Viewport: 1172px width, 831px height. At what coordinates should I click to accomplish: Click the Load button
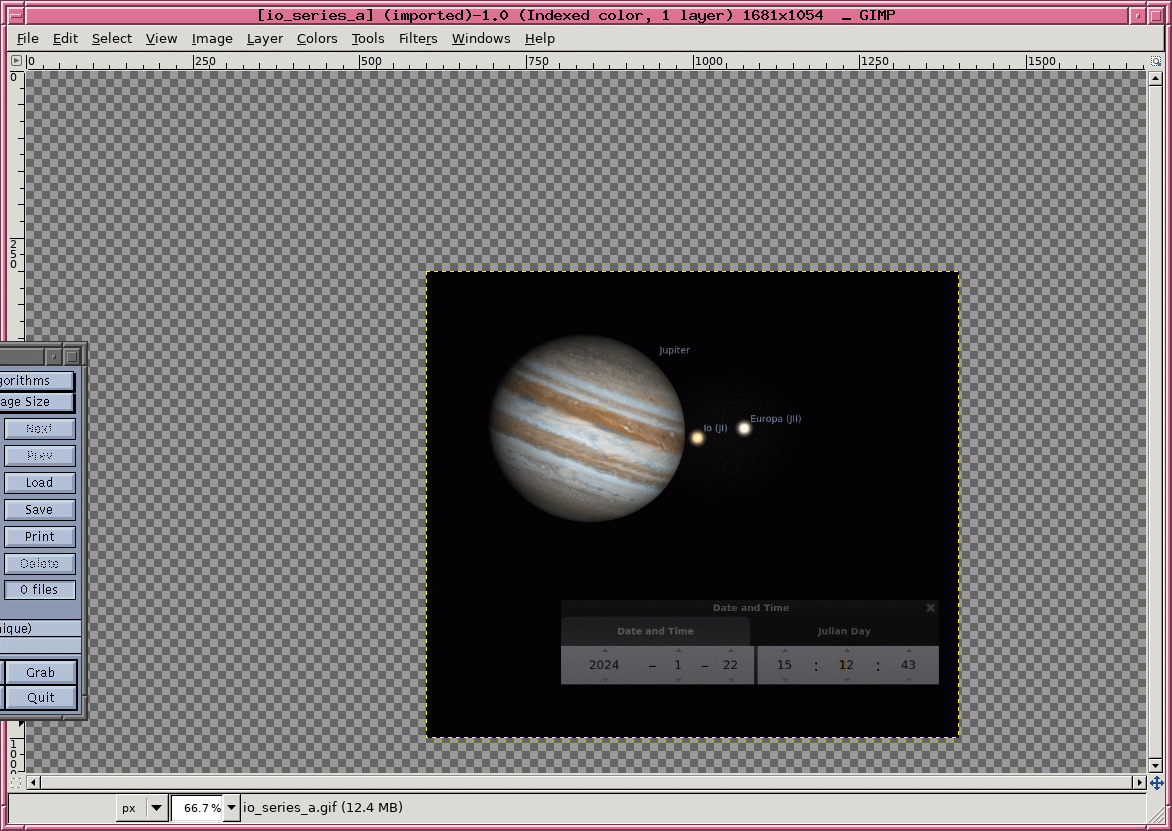tap(39, 482)
